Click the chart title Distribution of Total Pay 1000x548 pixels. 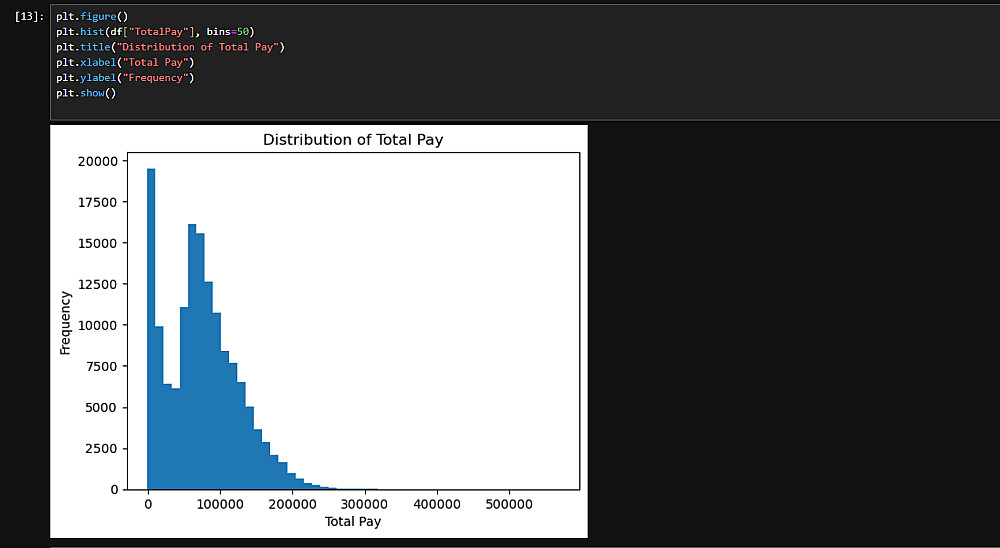coord(353,140)
